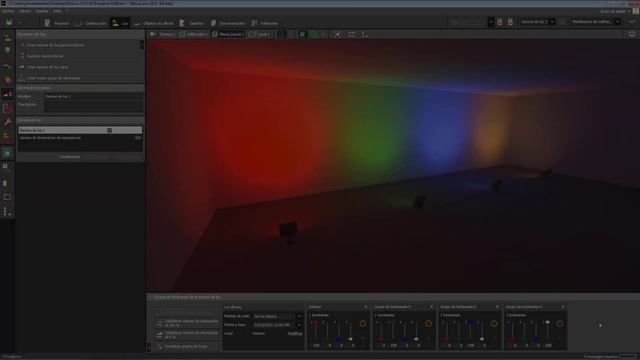
Task: Click the first page icon left of scene dropdown
Action: click(500, 22)
